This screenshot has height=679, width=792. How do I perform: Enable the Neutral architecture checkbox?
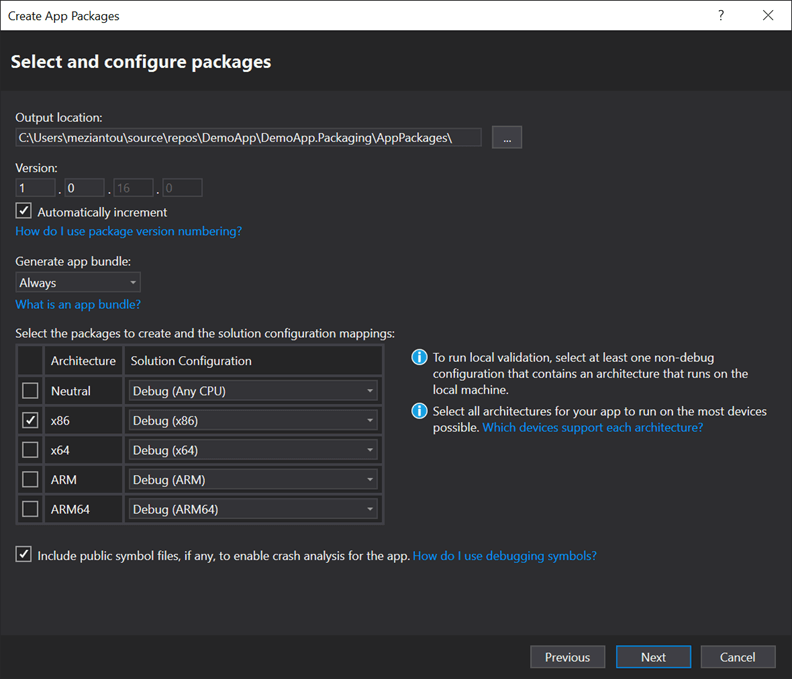(x=31, y=391)
